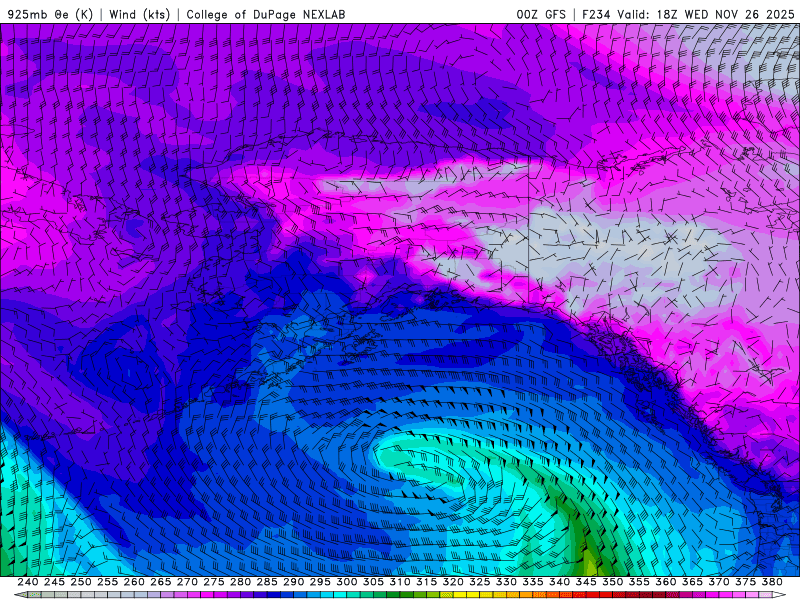Screen dimensions: 800x600
Task: Click the 315 value on color scale
Action: [x=426, y=582]
